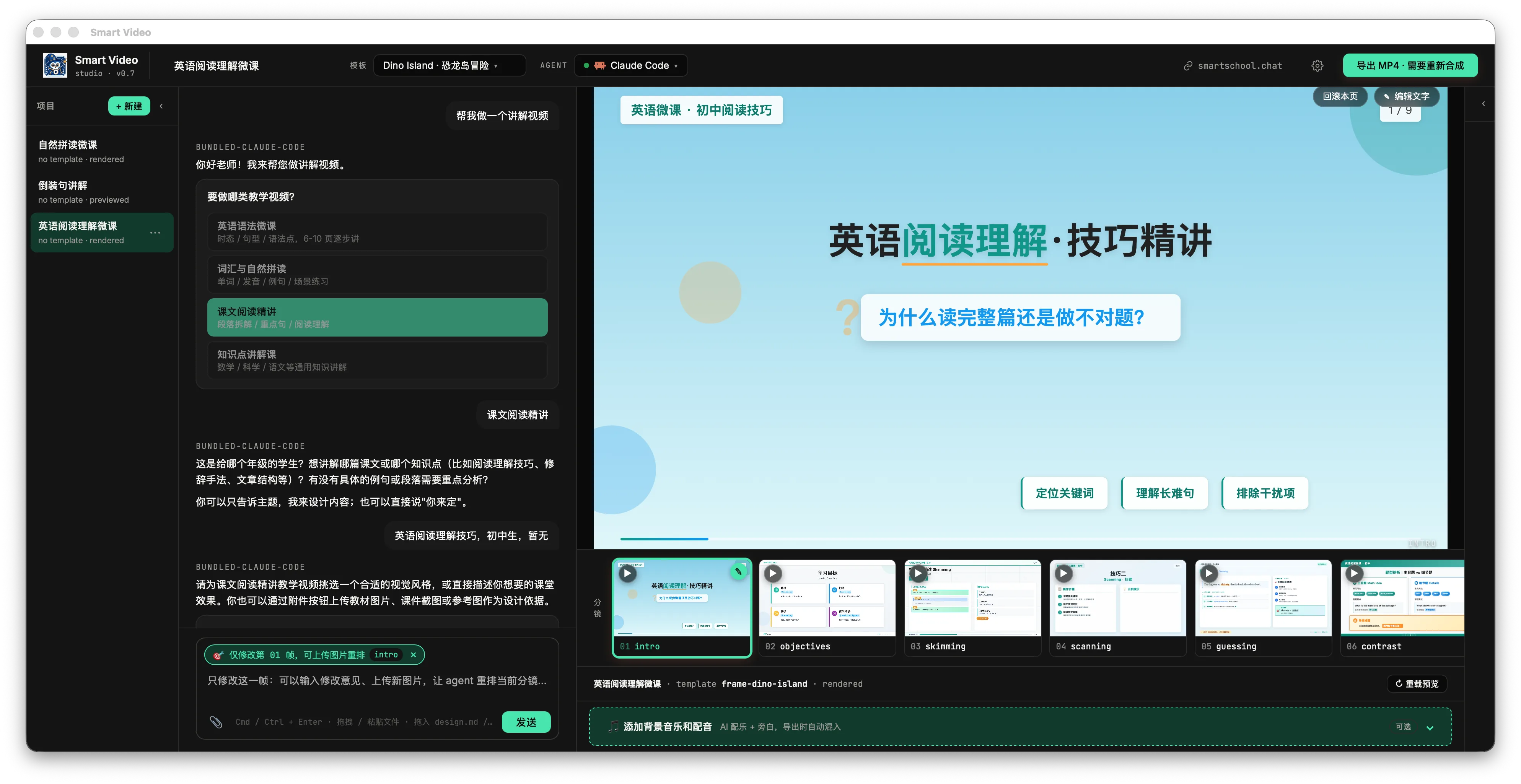Viewport: 1521px width, 784px height.
Task: Open the settings gear icon
Action: 1317,65
